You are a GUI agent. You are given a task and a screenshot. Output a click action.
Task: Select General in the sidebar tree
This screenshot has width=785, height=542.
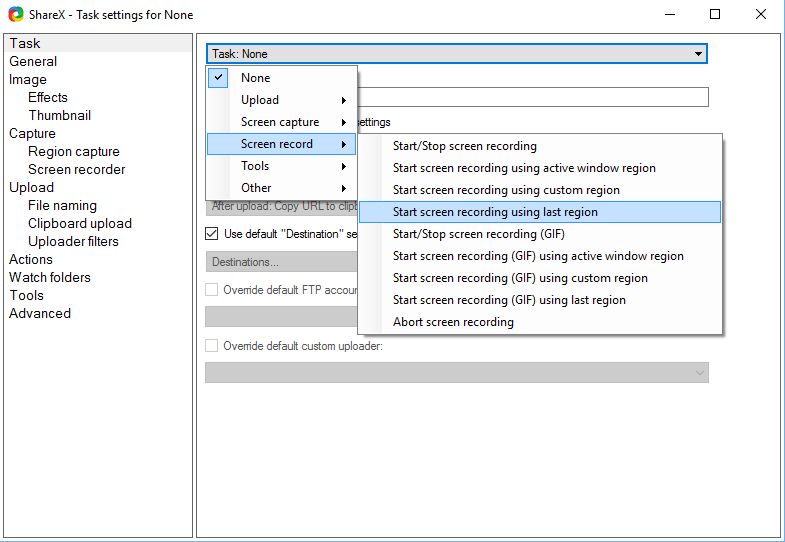tap(33, 61)
